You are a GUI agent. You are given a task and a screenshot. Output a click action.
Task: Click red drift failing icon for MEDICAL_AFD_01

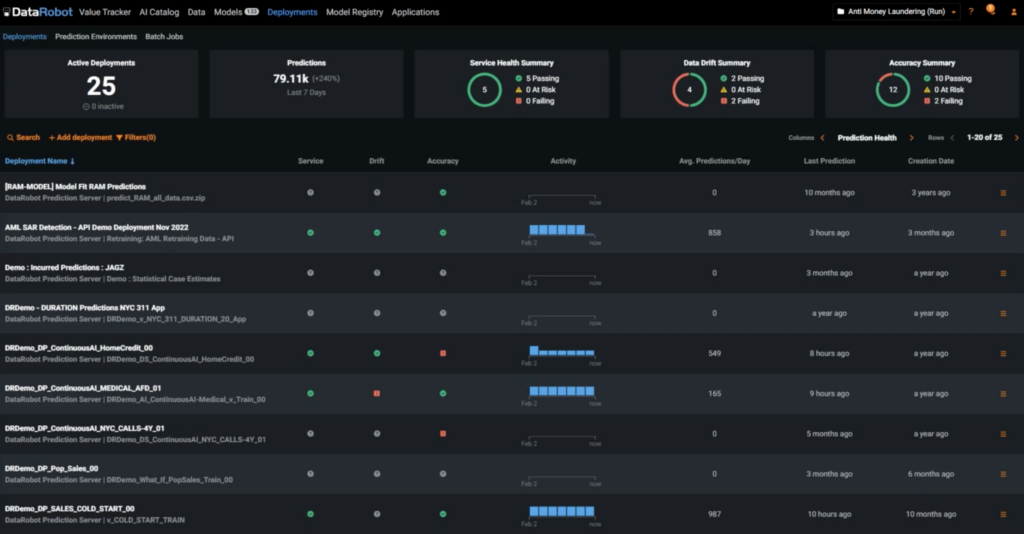tap(377, 394)
